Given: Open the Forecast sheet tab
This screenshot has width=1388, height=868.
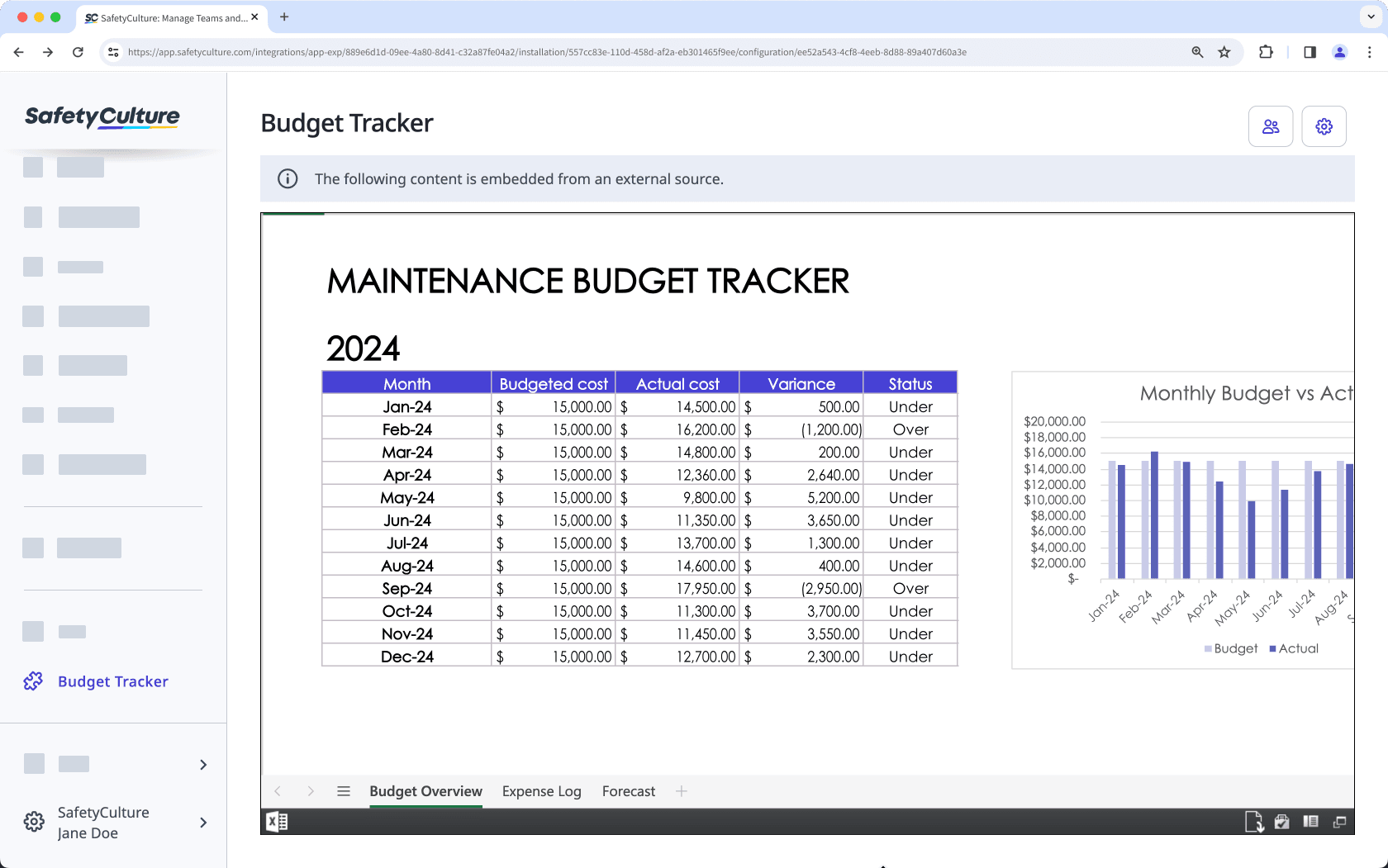Looking at the screenshot, I should (x=628, y=790).
